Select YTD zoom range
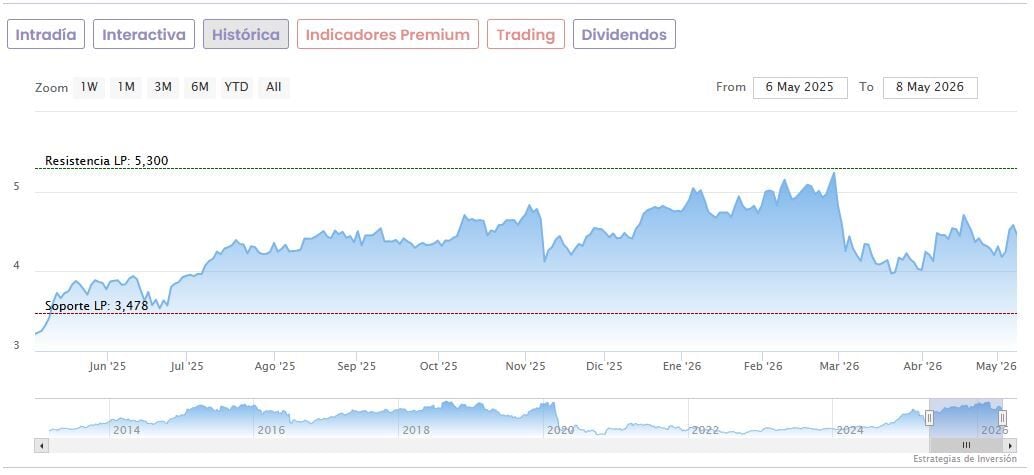Viewport: 1034px width, 475px height. pyautogui.click(x=236, y=87)
